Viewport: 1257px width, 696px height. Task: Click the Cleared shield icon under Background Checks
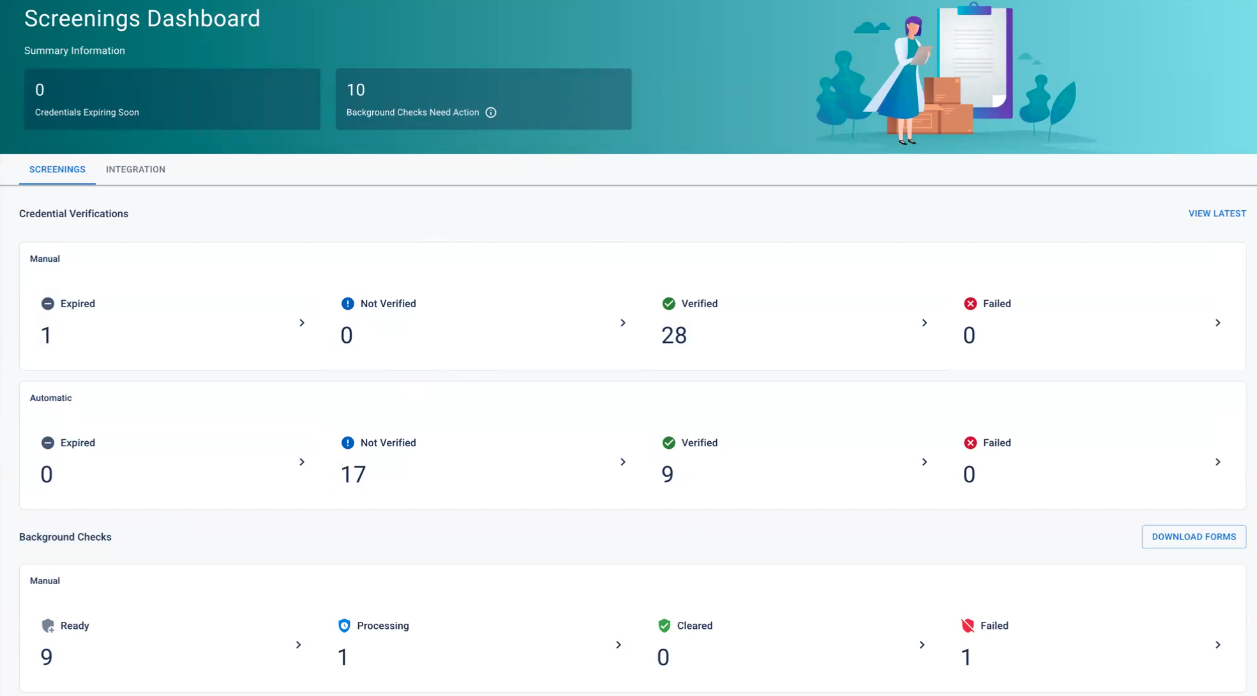click(x=663, y=625)
